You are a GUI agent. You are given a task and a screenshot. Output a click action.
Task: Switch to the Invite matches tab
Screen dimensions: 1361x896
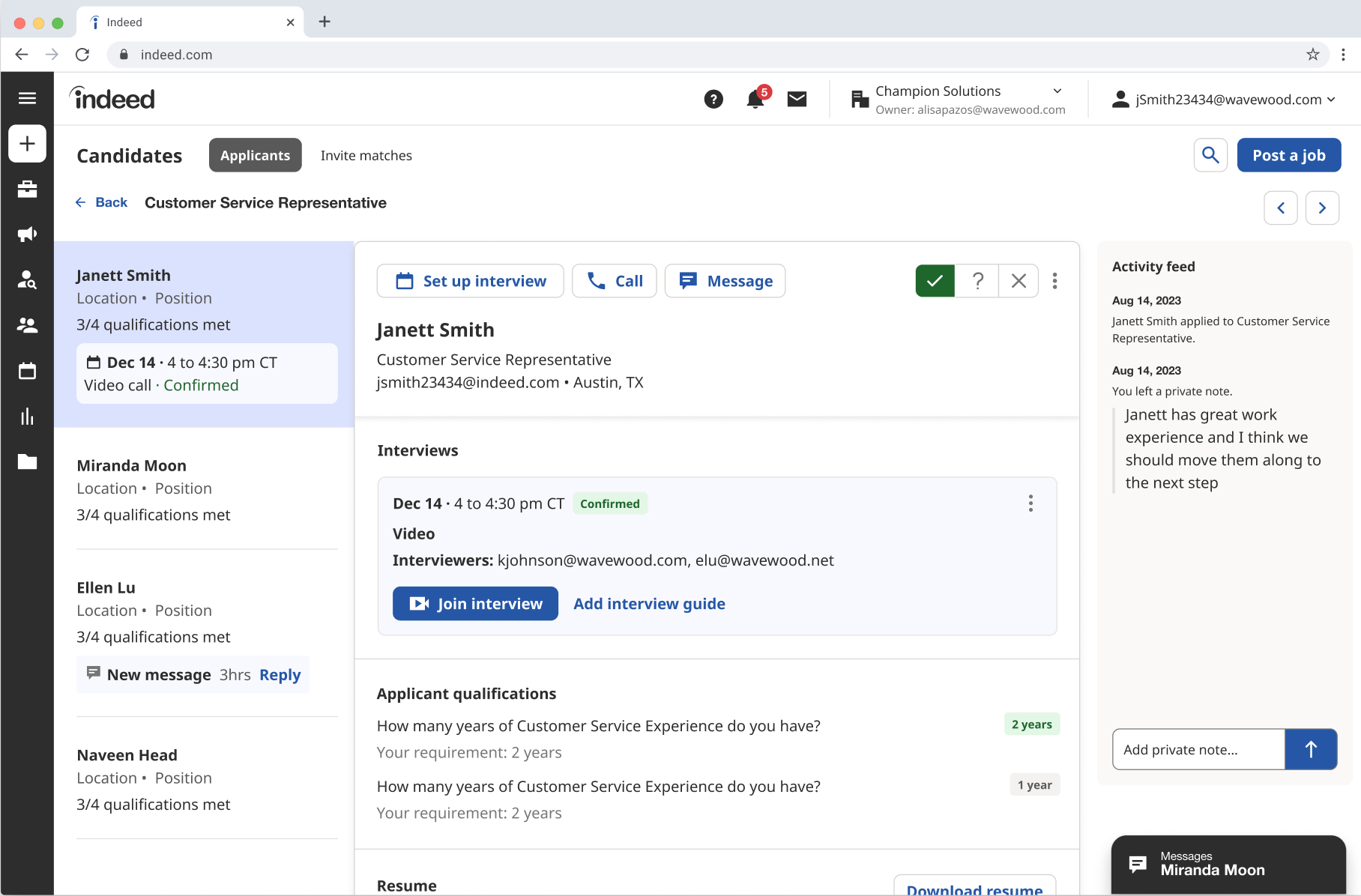[366, 155]
